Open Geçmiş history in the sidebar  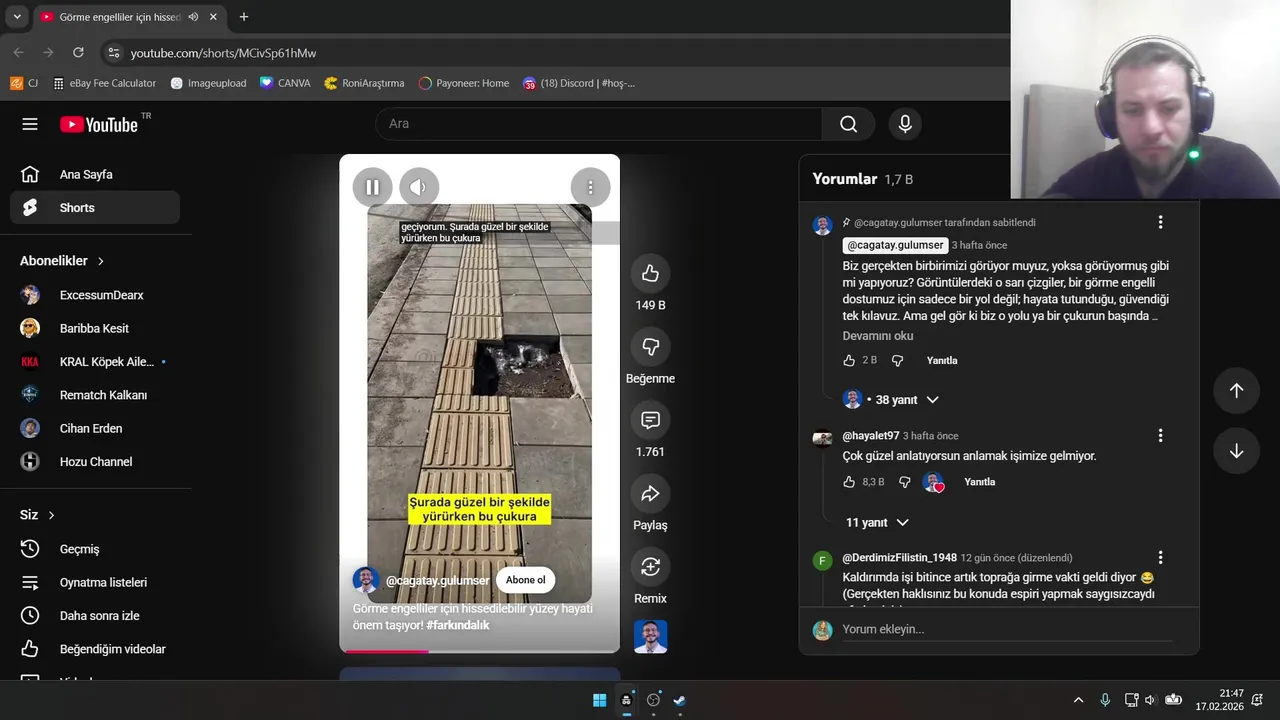(x=95, y=549)
